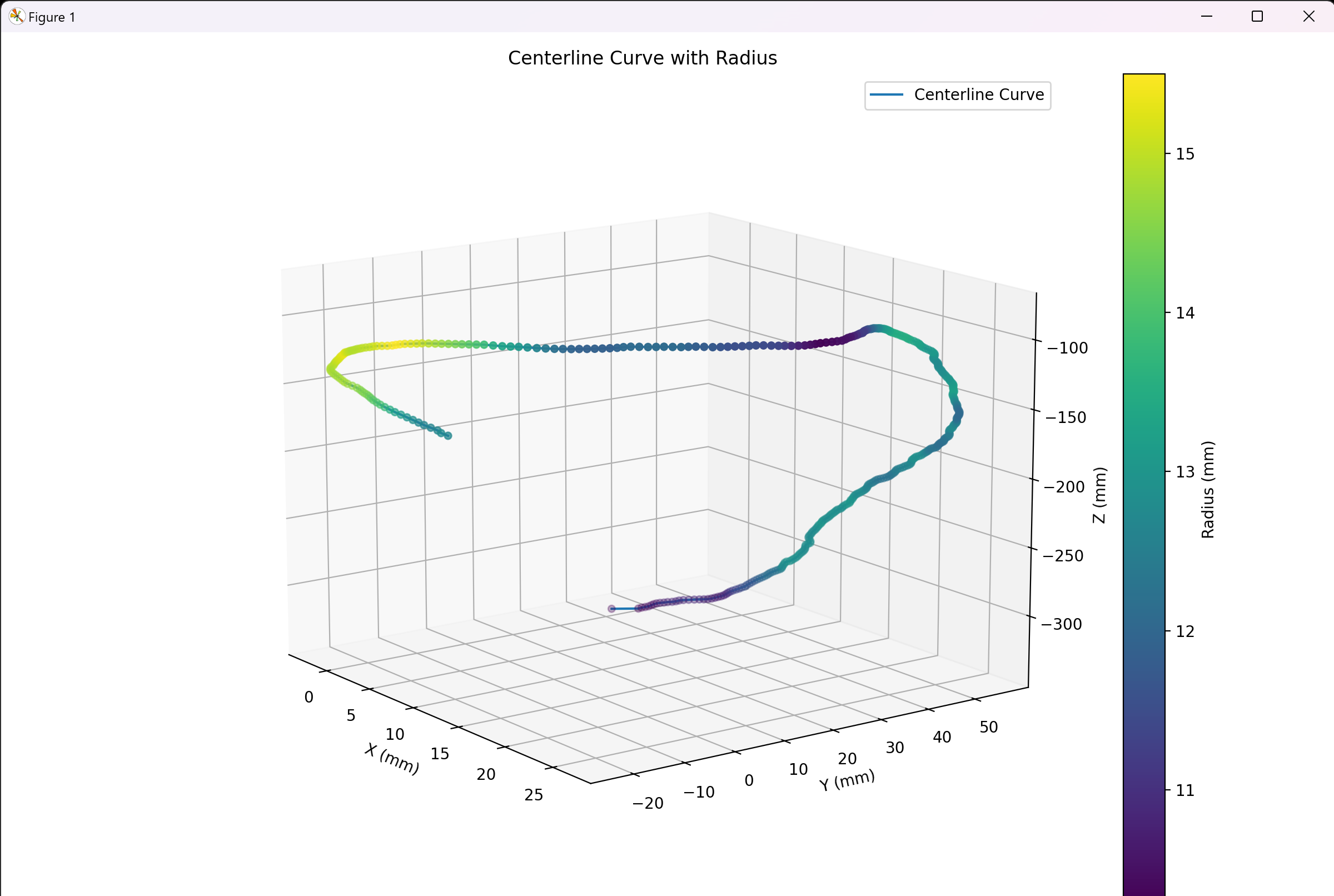Click the Z axis tick −300
The height and width of the screenshot is (896, 1334).
point(1061,624)
